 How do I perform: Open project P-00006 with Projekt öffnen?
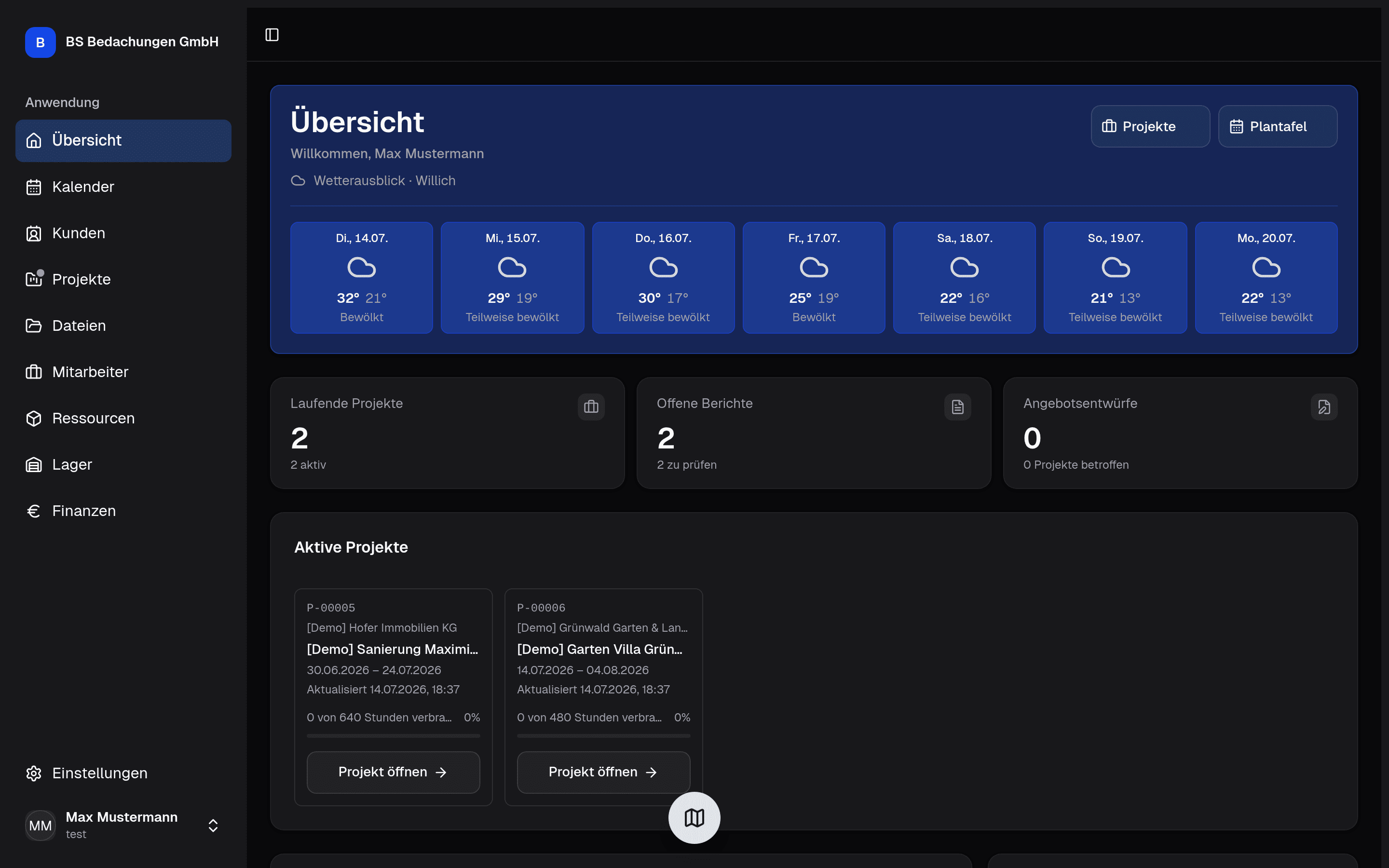click(x=603, y=772)
